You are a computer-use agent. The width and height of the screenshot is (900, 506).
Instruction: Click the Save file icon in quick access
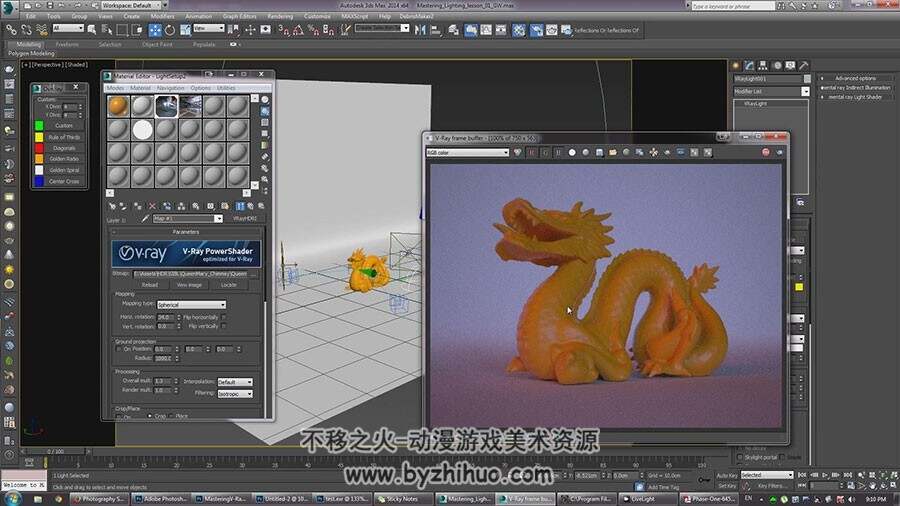click(51, 5)
